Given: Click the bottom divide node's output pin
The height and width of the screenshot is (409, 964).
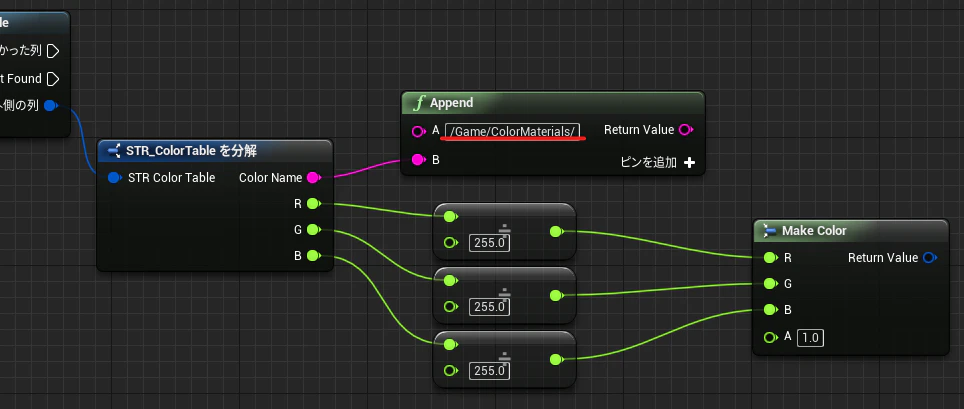Looking at the screenshot, I should (556, 359).
